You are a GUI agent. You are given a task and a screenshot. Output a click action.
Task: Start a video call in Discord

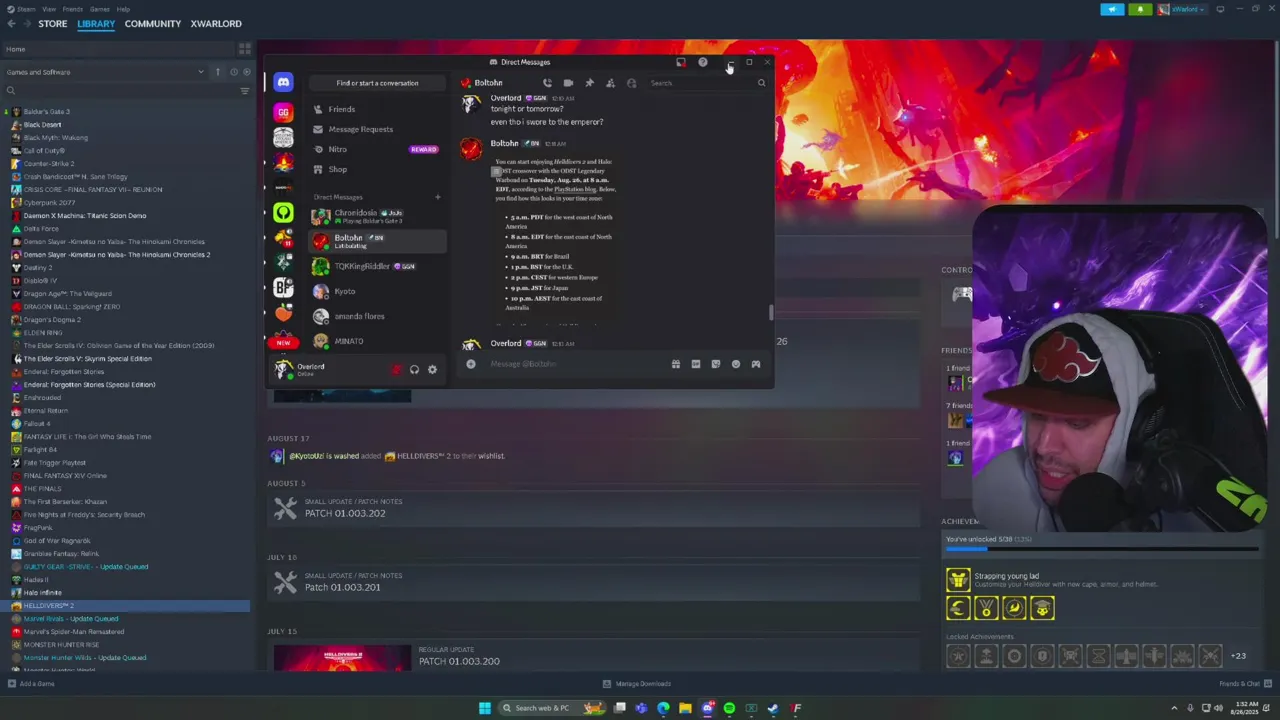pyautogui.click(x=568, y=83)
